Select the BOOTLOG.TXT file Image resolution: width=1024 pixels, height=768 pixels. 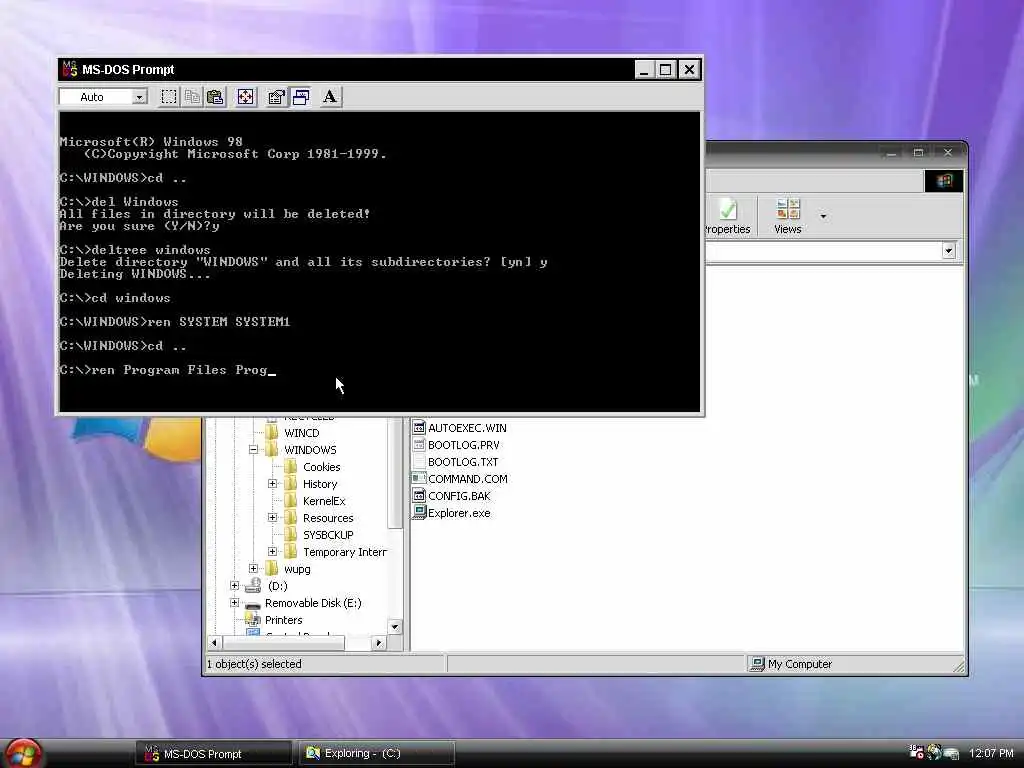[463, 462]
